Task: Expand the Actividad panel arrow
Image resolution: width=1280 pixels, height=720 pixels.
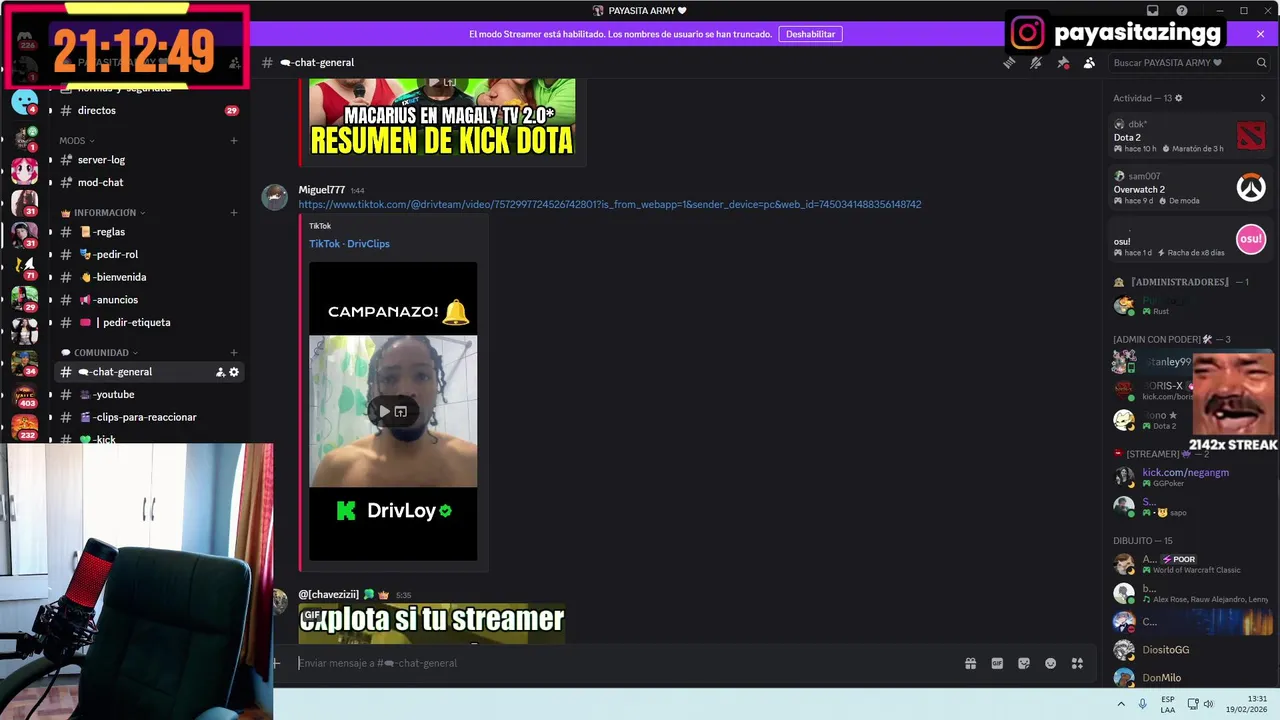Action: [1262, 98]
